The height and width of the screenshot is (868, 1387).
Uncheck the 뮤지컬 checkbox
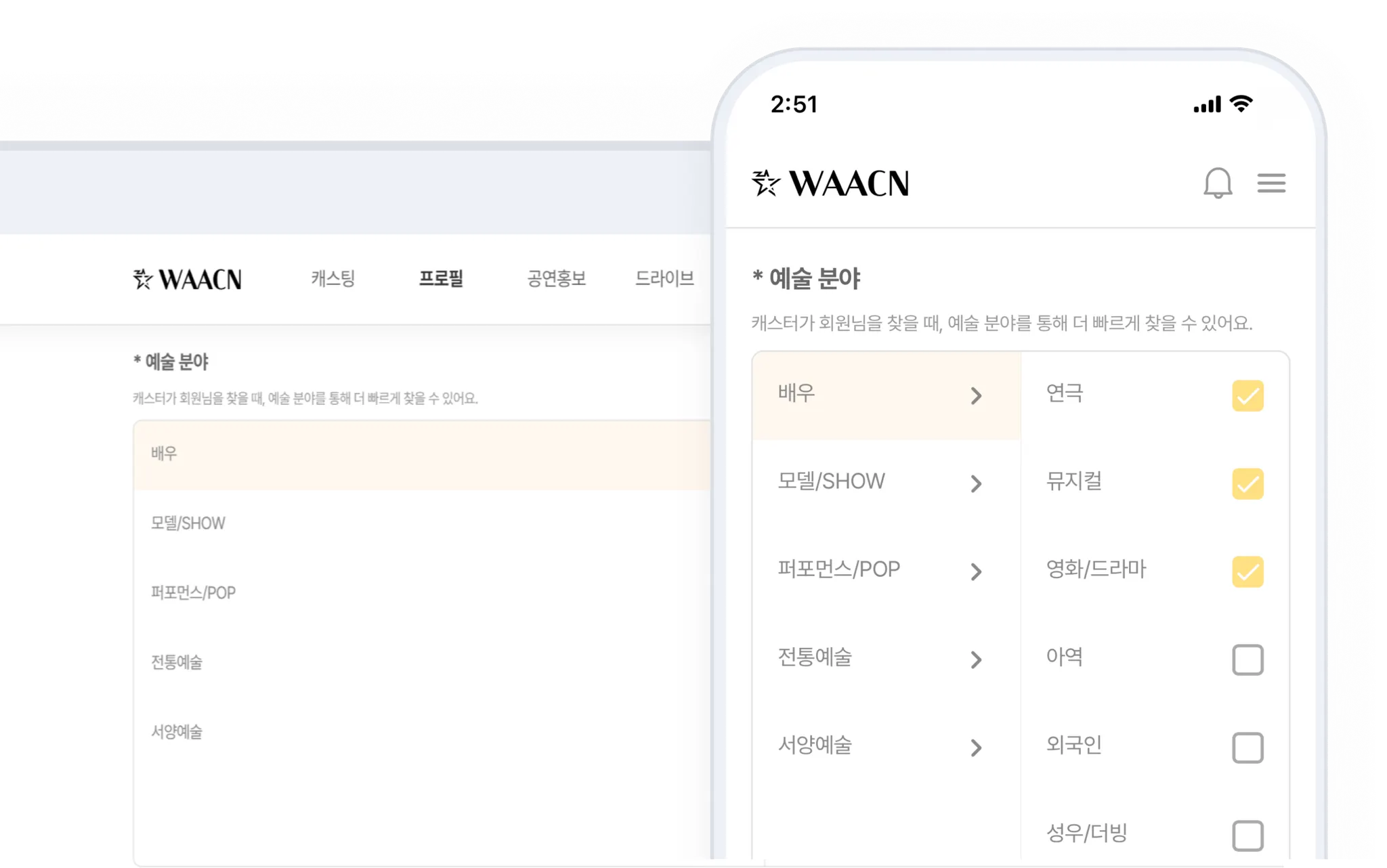click(1247, 483)
